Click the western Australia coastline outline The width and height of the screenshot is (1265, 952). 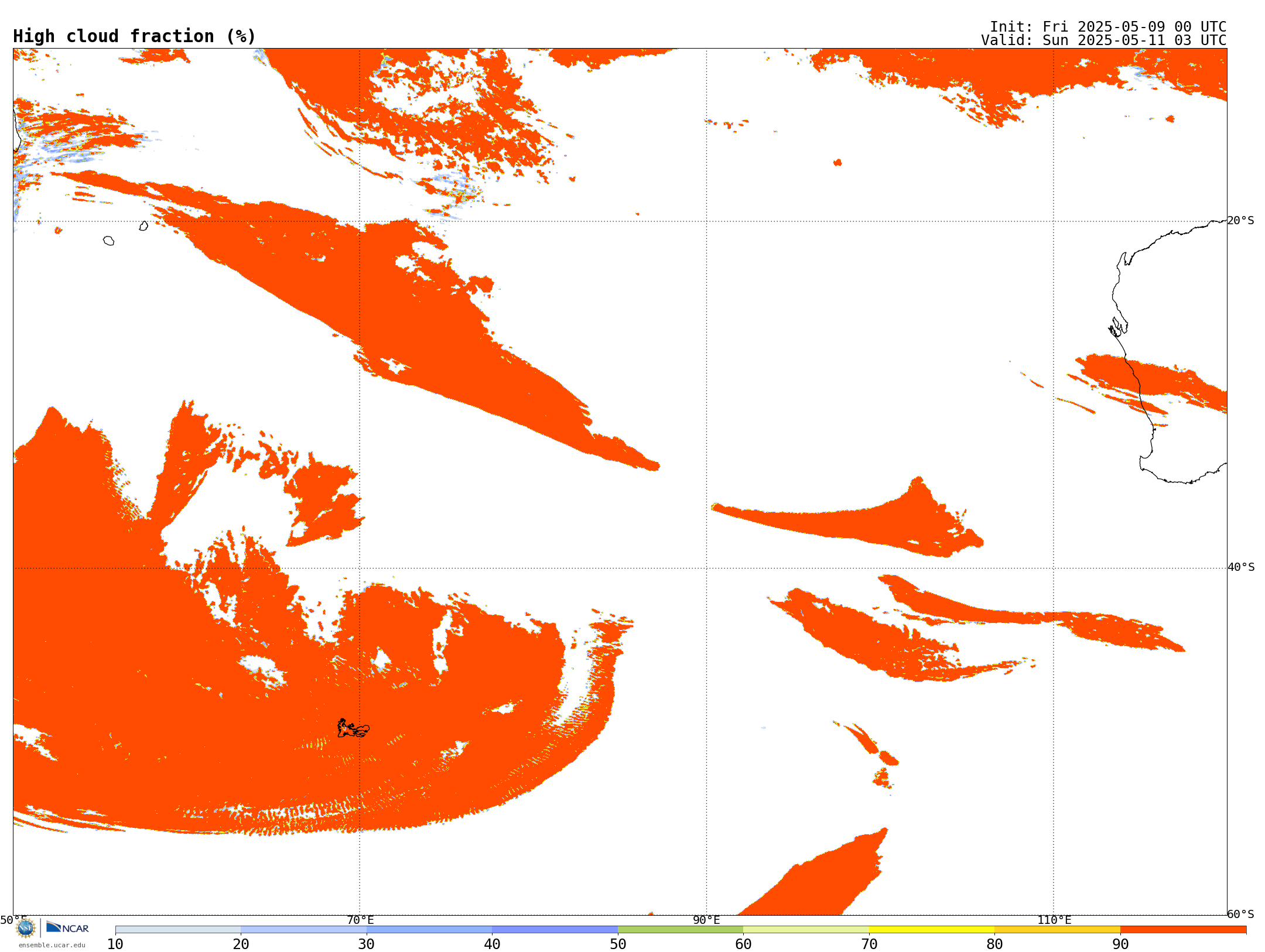(x=1169, y=351)
